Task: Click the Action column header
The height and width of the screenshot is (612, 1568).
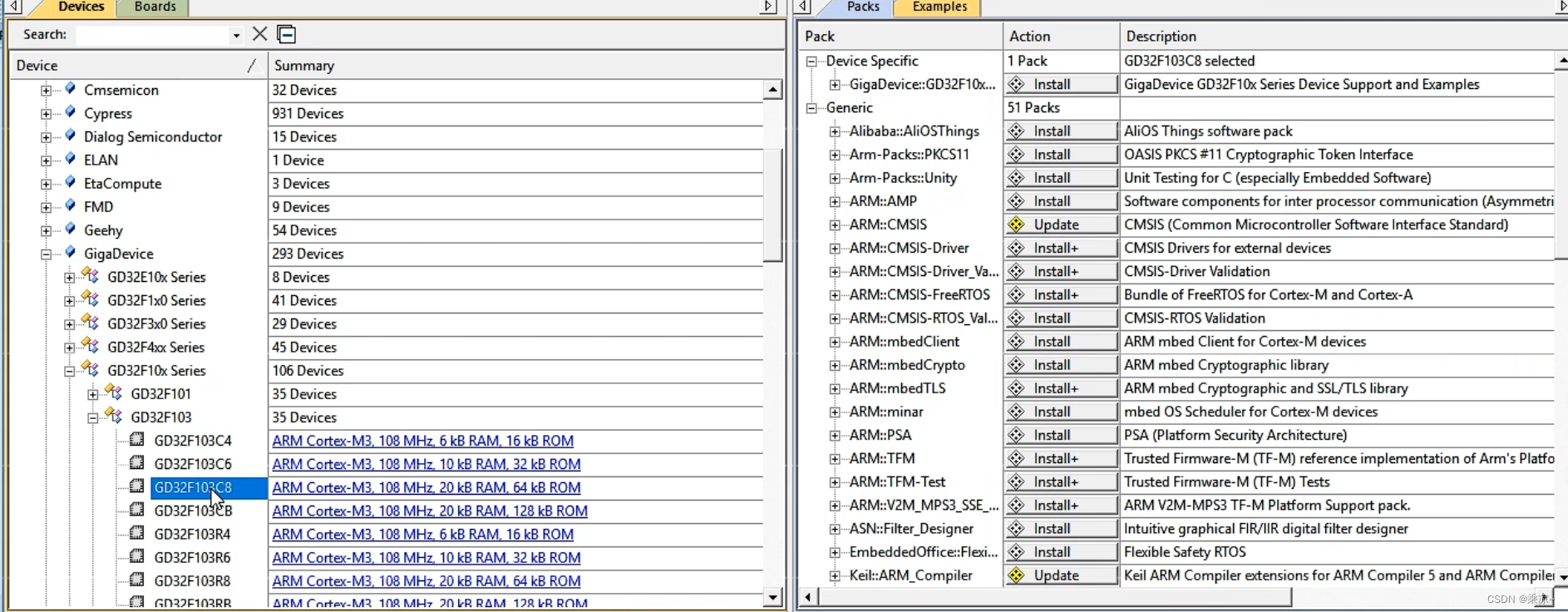Action: coord(1062,36)
